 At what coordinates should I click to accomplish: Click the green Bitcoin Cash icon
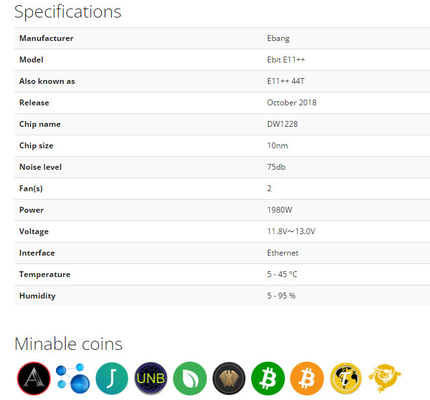(268, 378)
